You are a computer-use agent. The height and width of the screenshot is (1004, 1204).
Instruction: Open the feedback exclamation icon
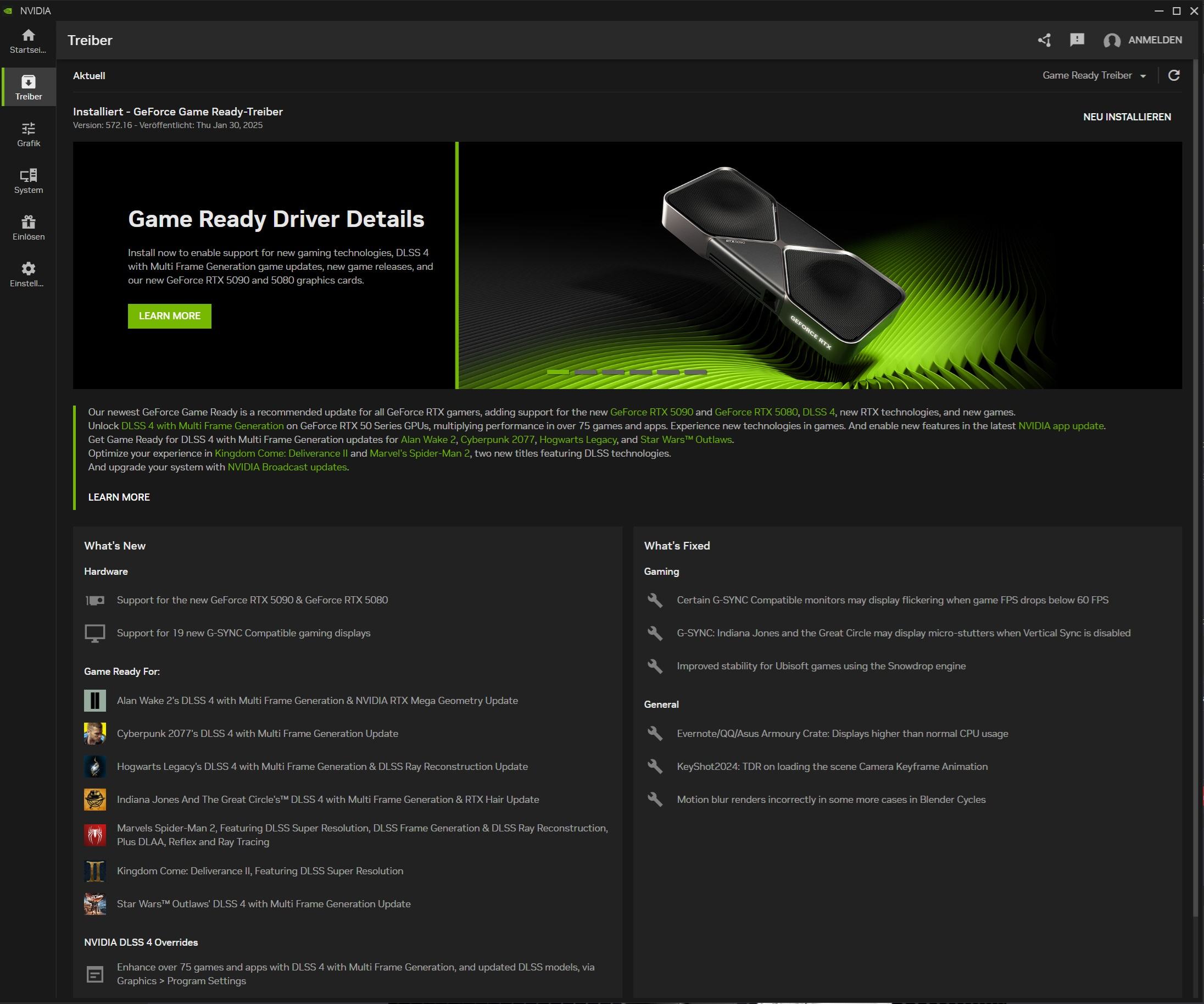coord(1077,40)
